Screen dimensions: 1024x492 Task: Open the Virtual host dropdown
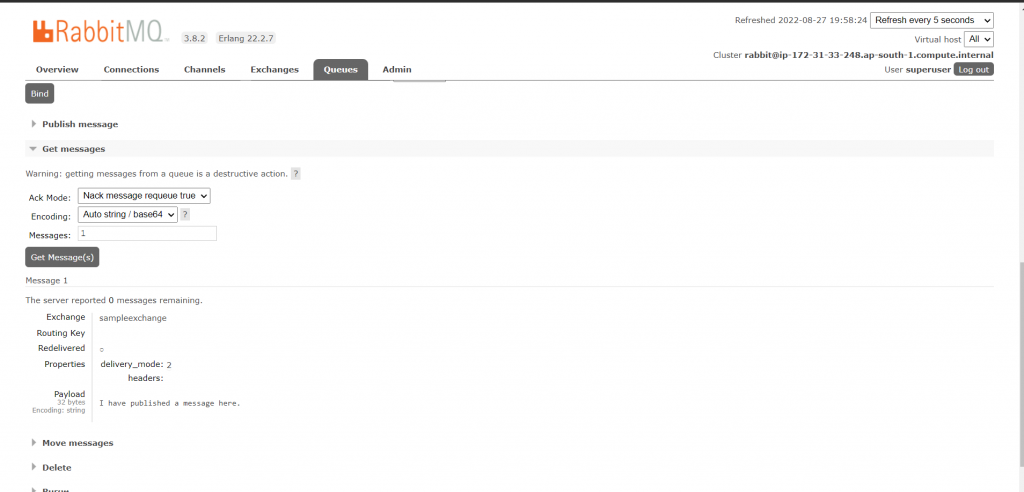979,39
